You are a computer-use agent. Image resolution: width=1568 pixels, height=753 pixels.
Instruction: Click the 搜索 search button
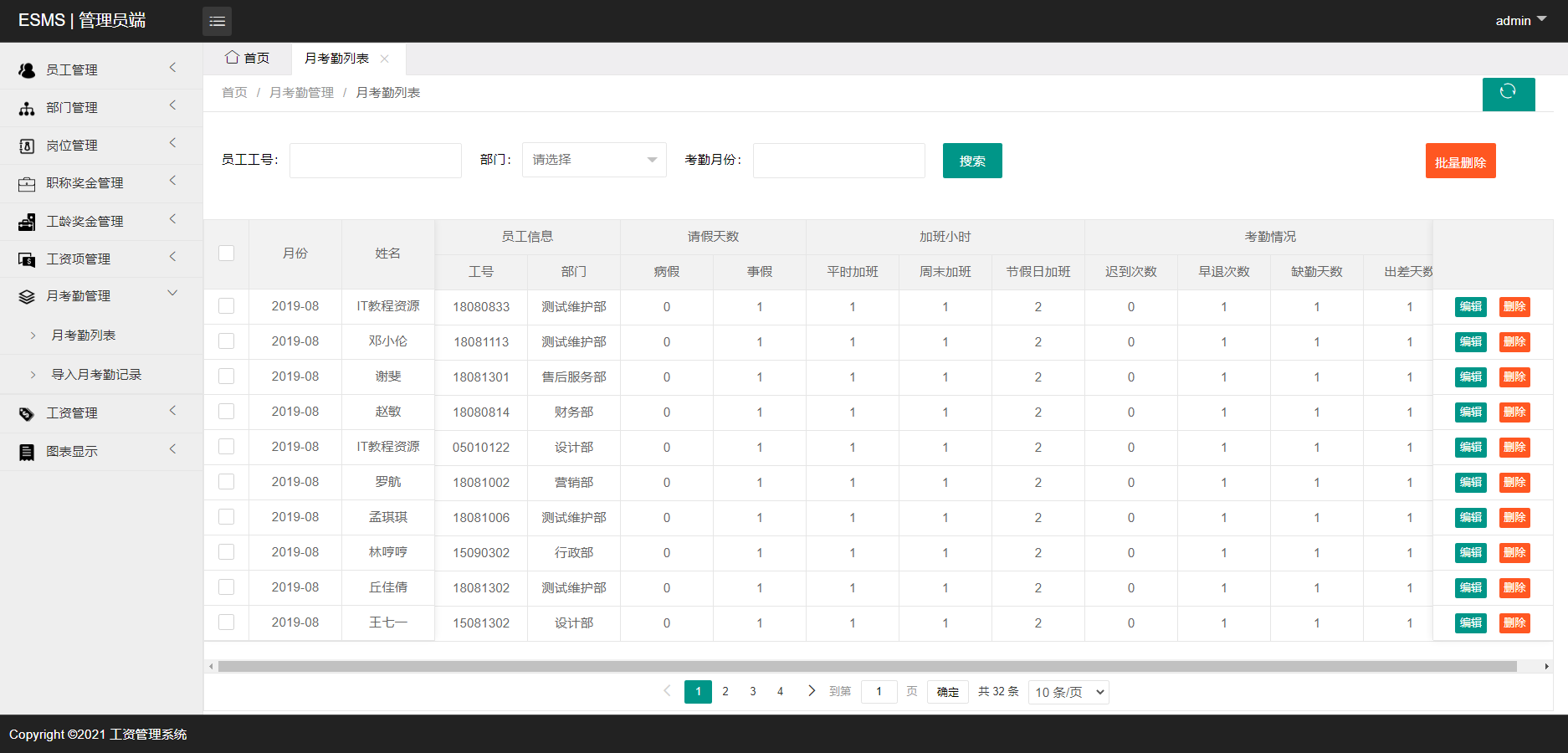(x=972, y=161)
